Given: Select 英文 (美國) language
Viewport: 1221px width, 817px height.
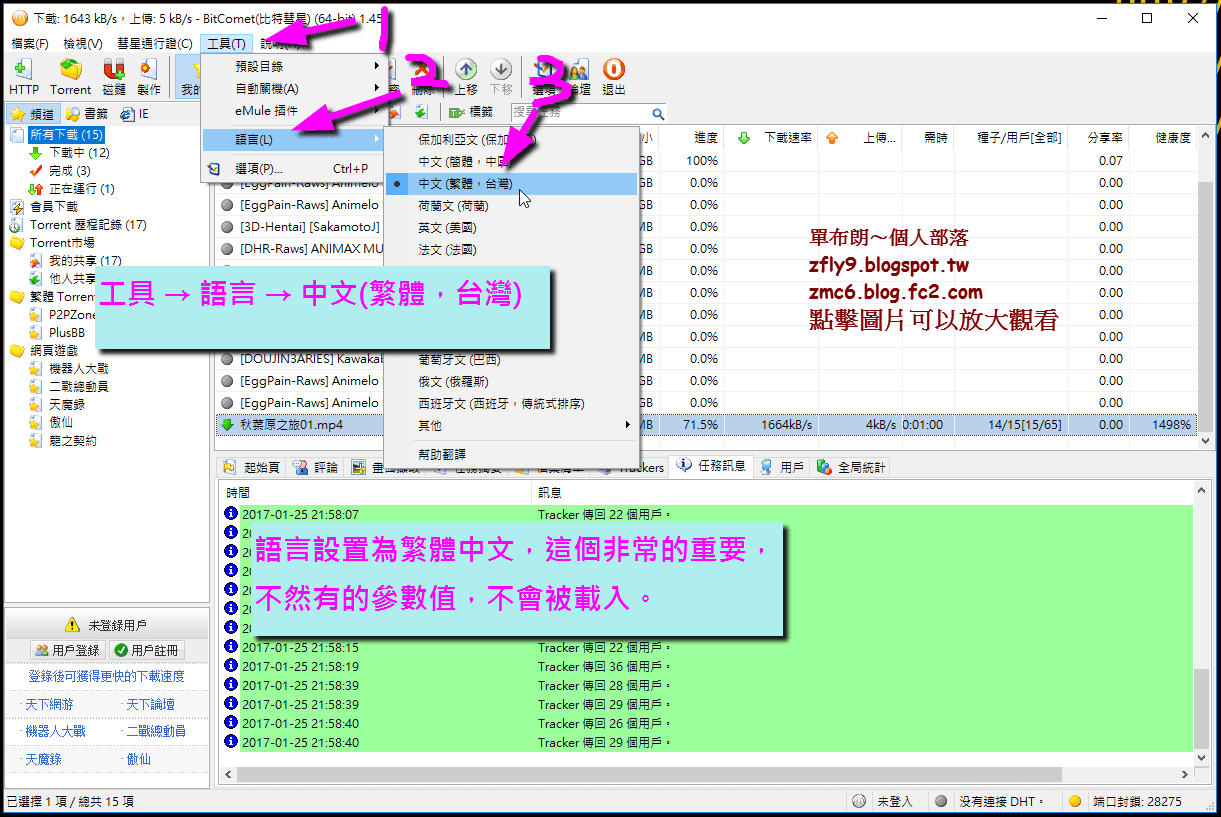Looking at the screenshot, I should pos(511,228).
